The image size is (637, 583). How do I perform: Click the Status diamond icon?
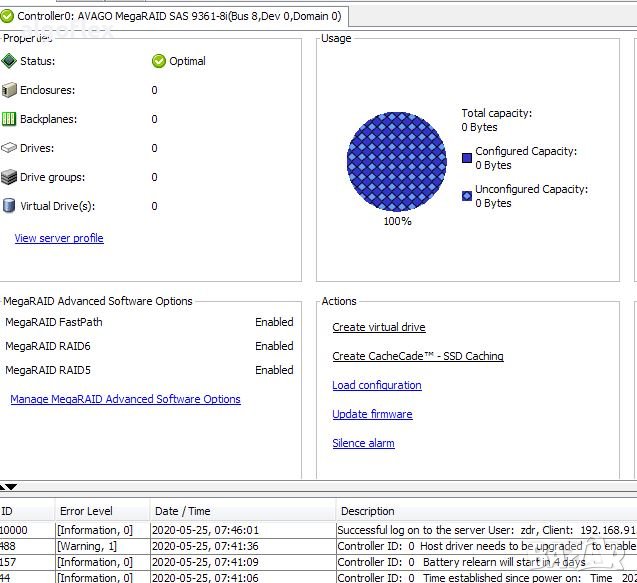tap(9, 61)
